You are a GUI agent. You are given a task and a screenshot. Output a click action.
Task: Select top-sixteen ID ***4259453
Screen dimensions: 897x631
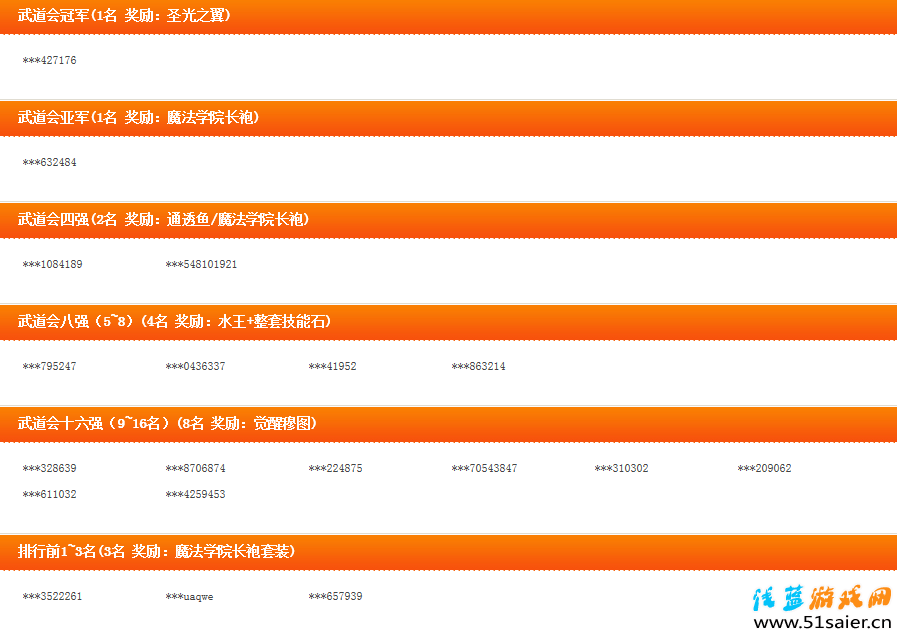click(195, 495)
